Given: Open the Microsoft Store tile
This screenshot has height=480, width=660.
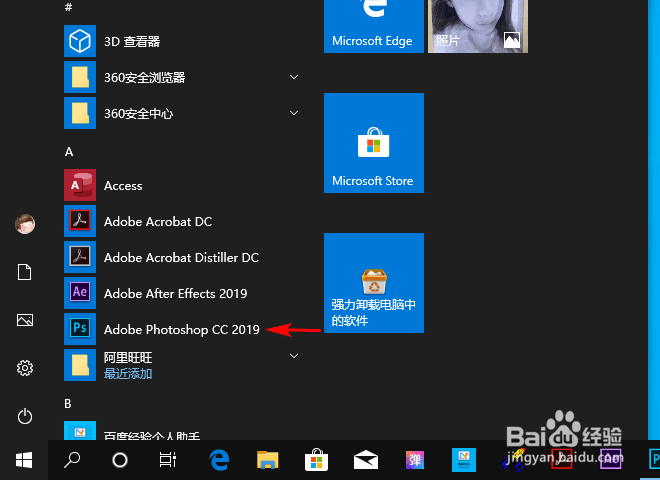Looking at the screenshot, I should click(x=374, y=143).
